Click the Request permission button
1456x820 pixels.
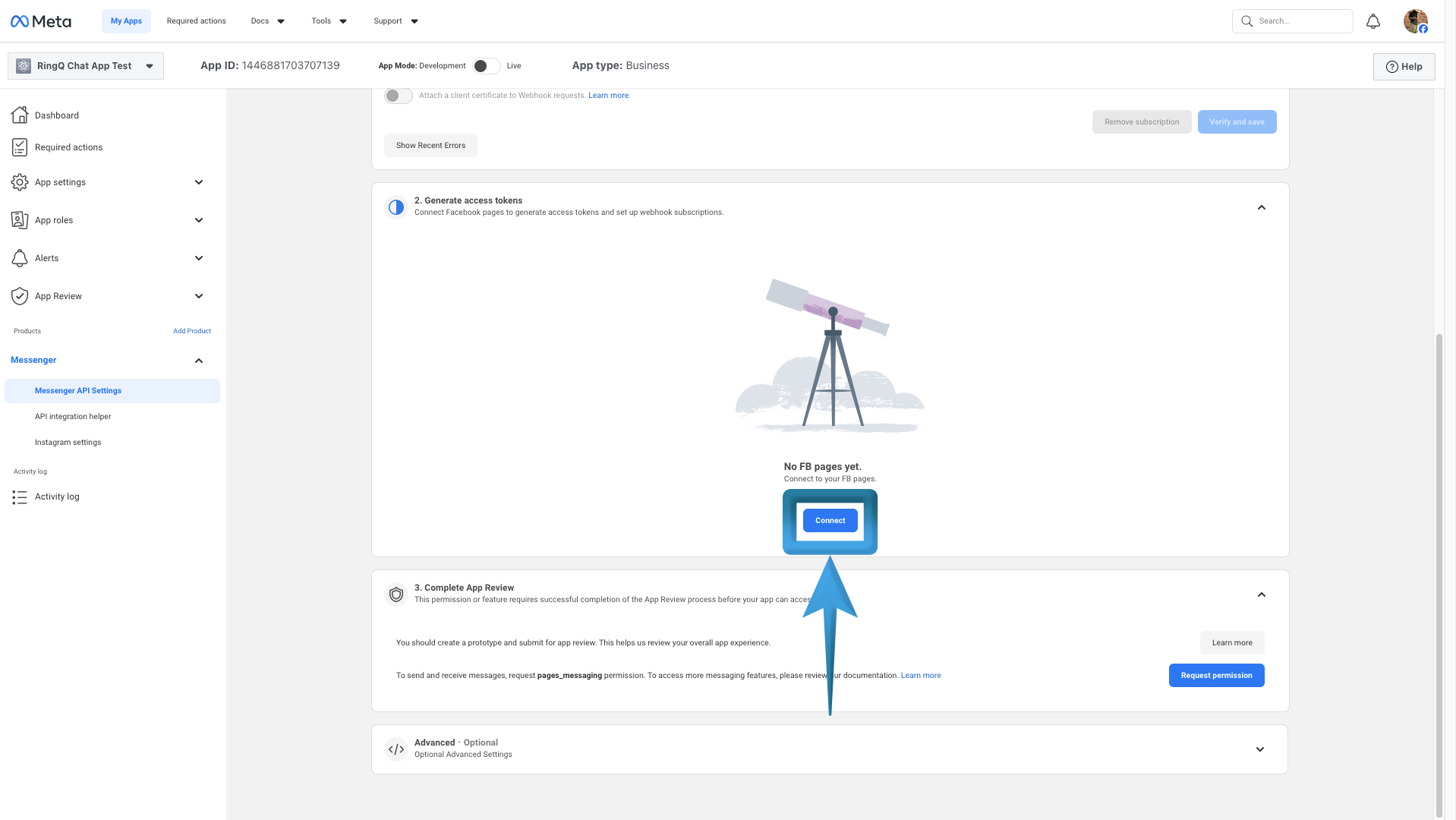[x=1216, y=676]
